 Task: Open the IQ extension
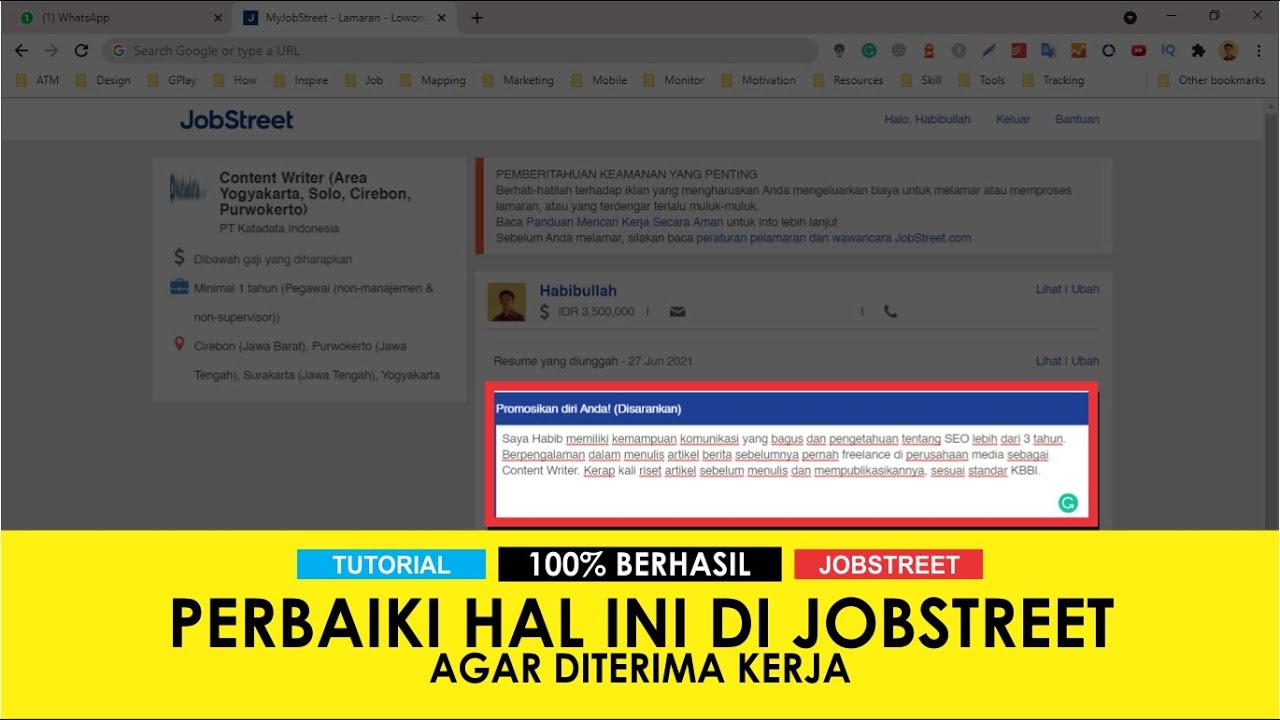click(1168, 50)
